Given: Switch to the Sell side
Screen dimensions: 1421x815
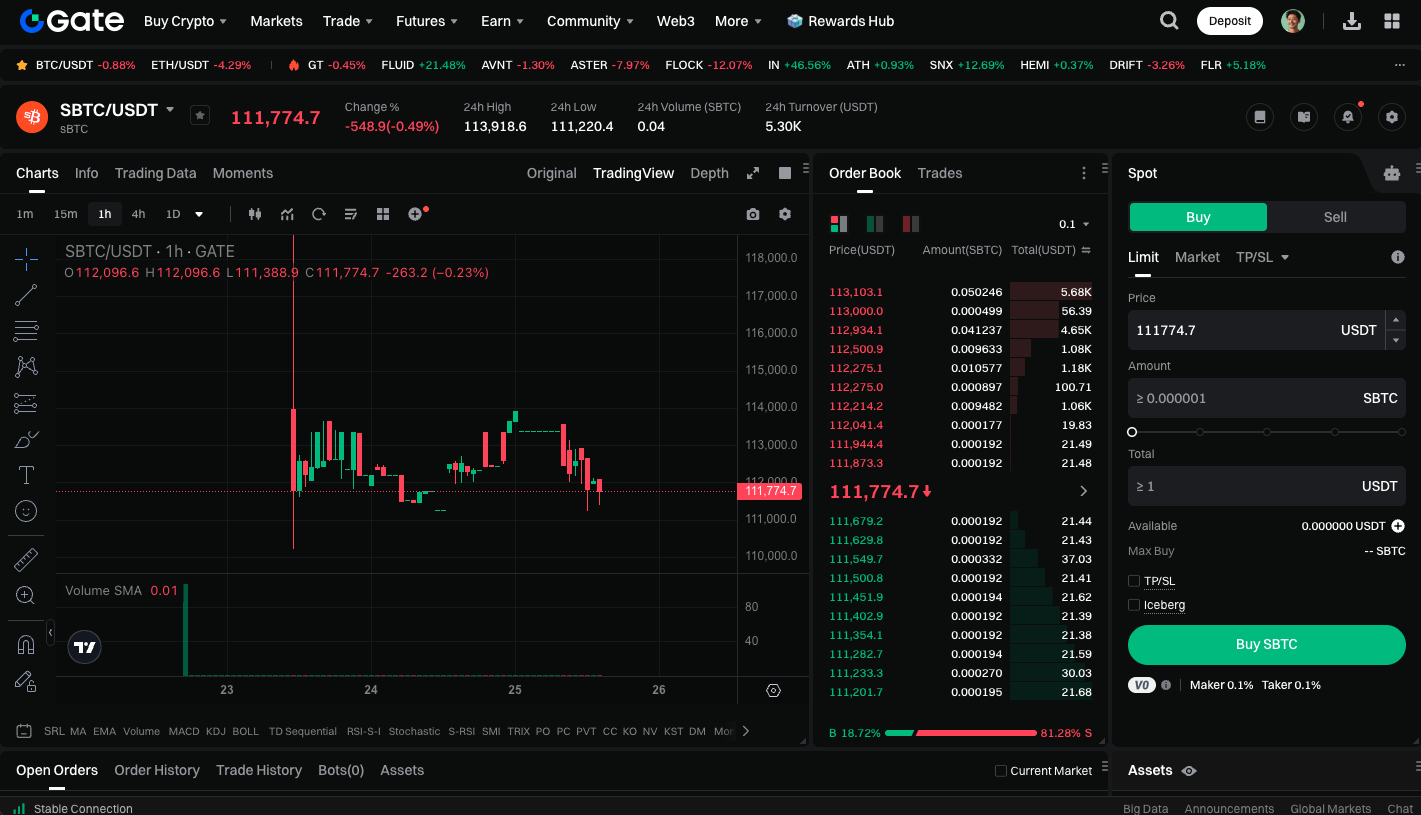Looking at the screenshot, I should tap(1335, 217).
